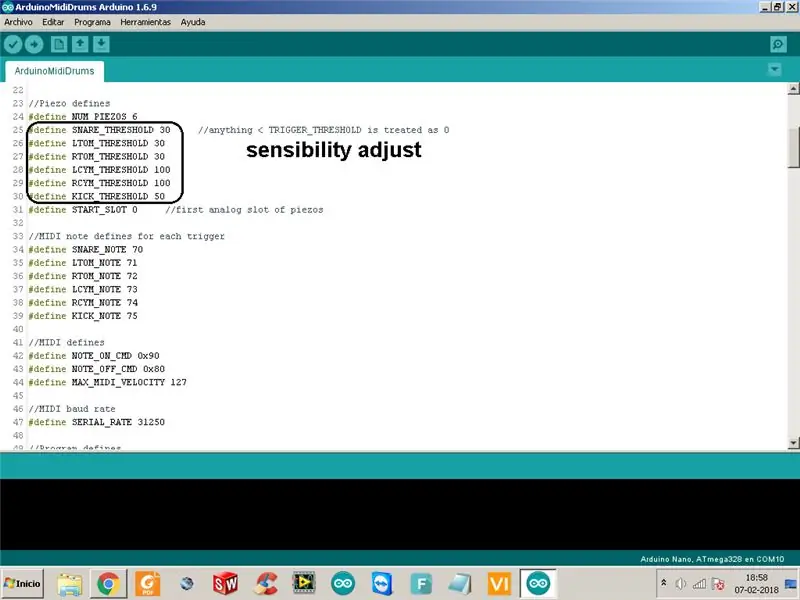This screenshot has height=600, width=800.
Task: Click the SERIAL_RATE 31250 line
Action: pyautogui.click(x=96, y=422)
